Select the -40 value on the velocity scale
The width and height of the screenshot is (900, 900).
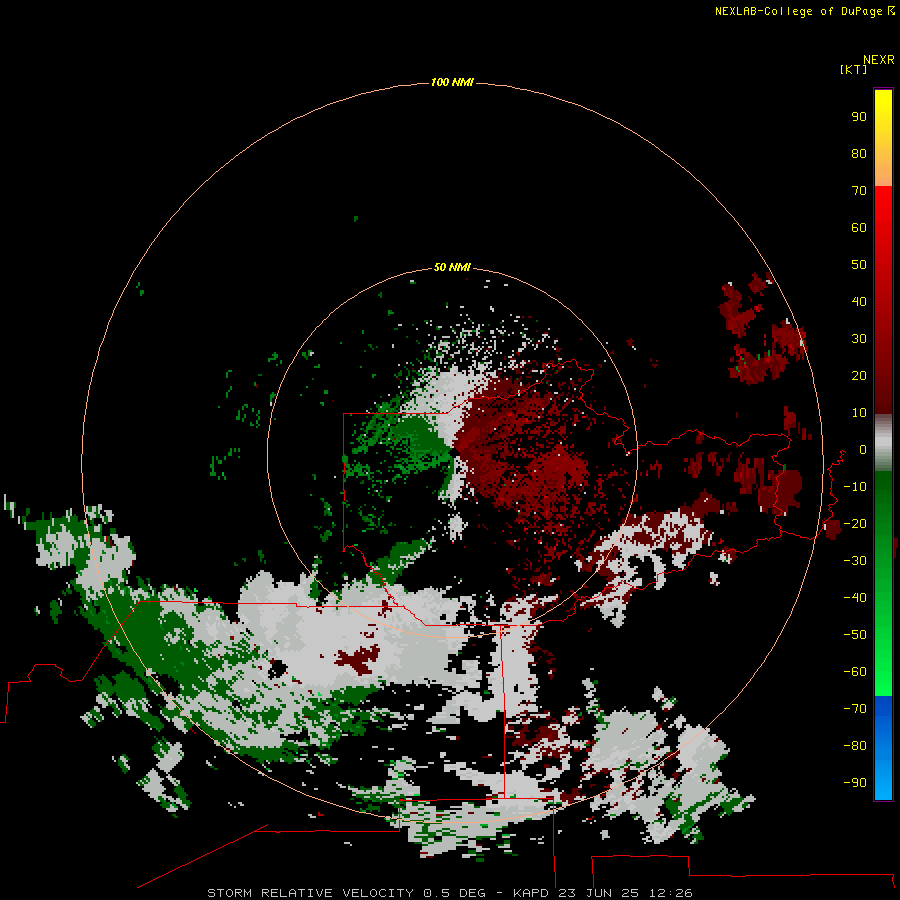point(855,598)
